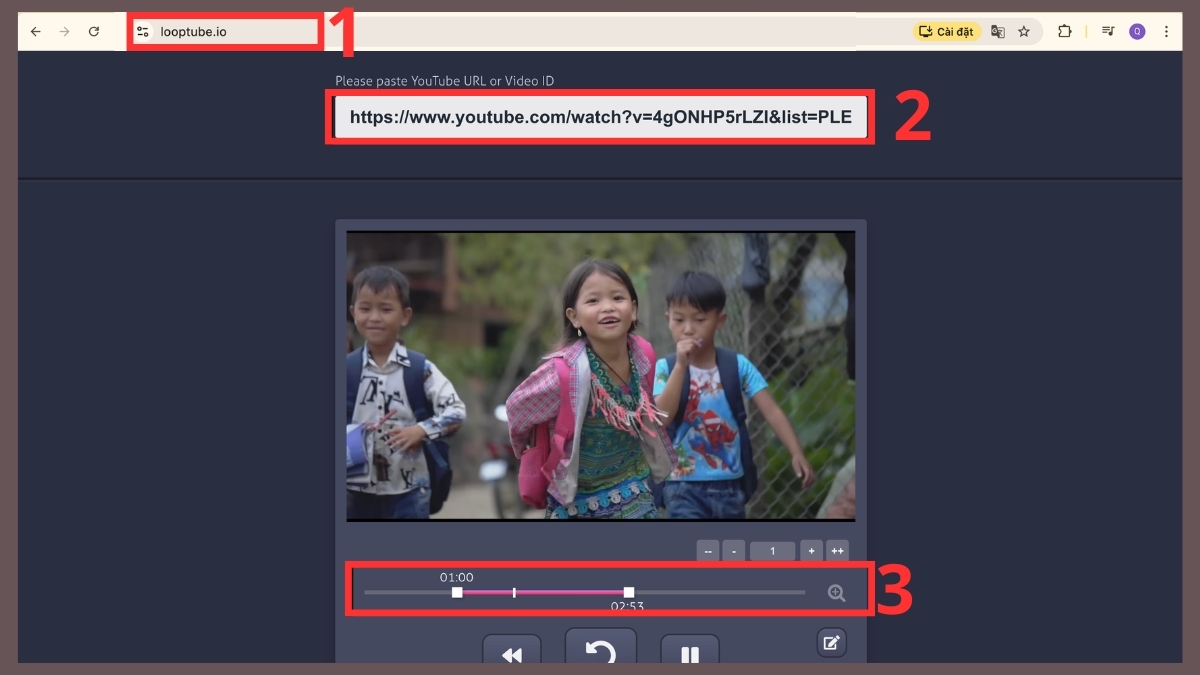Open the Q profile account menu
Image resolution: width=1200 pixels, height=675 pixels.
1137,31
